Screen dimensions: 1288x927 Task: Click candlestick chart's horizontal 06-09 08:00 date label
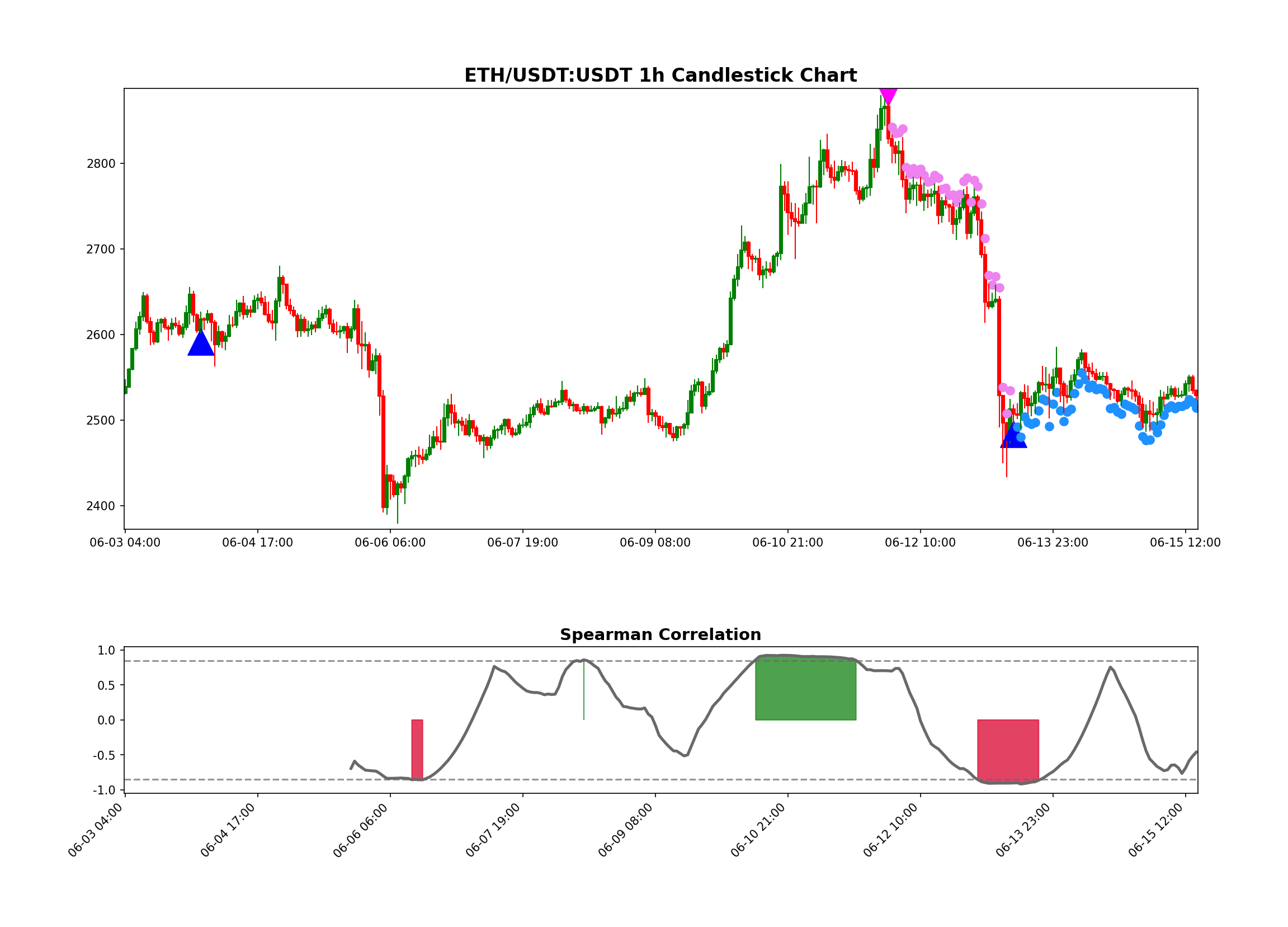pyautogui.click(x=655, y=543)
